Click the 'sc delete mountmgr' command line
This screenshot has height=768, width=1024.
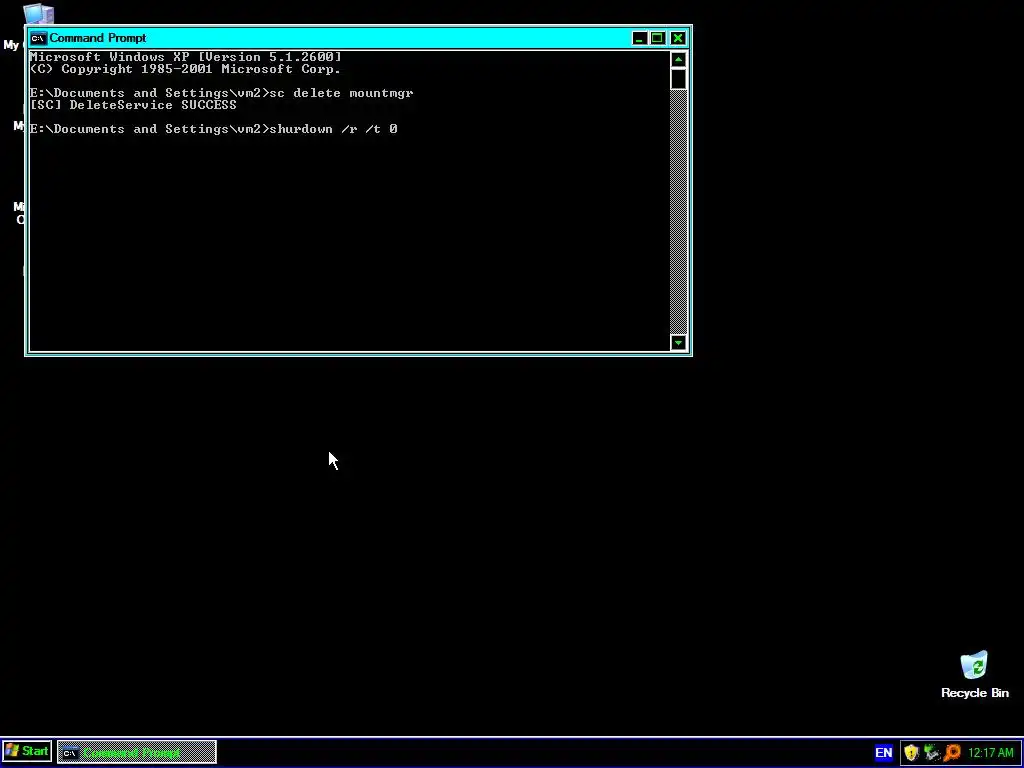click(221, 93)
